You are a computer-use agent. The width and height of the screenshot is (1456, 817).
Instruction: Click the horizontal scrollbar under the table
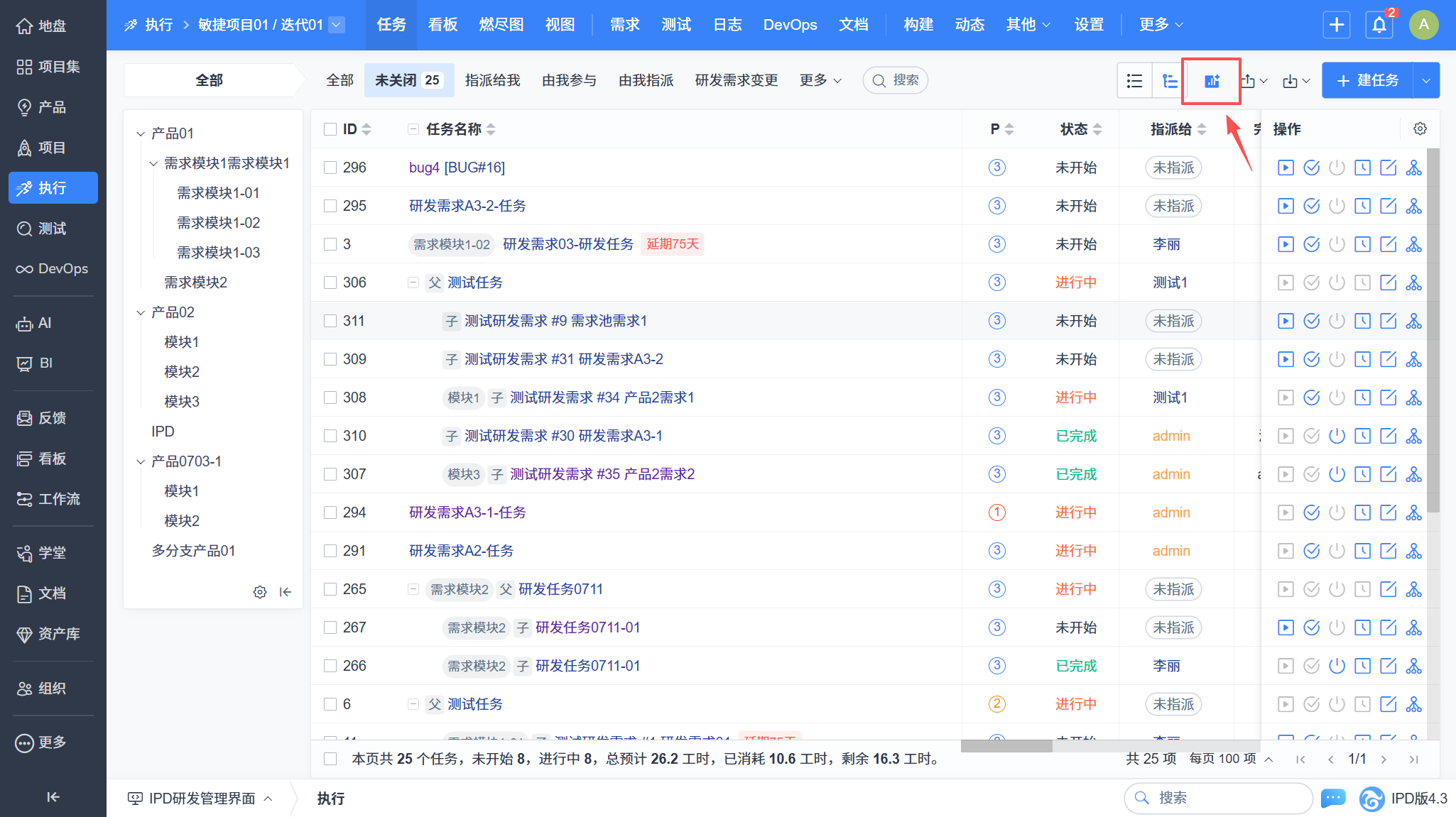coord(1006,746)
